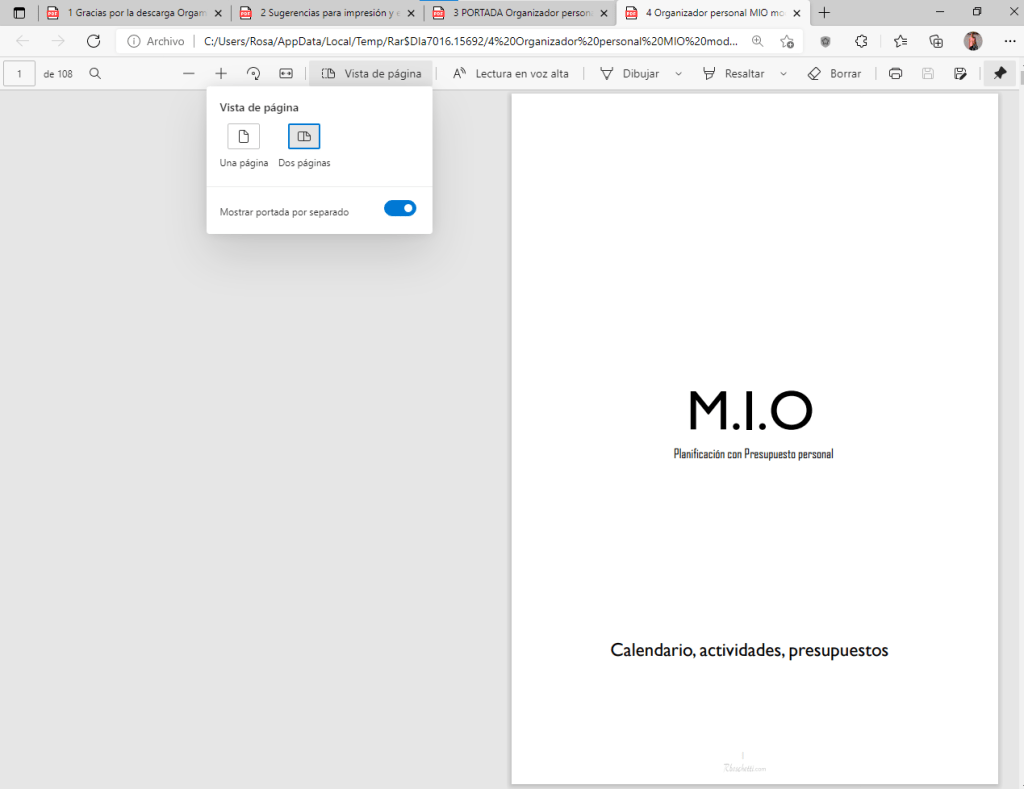This screenshot has height=789, width=1024.
Task: Click the Lectura en voz alta button
Action: [511, 74]
